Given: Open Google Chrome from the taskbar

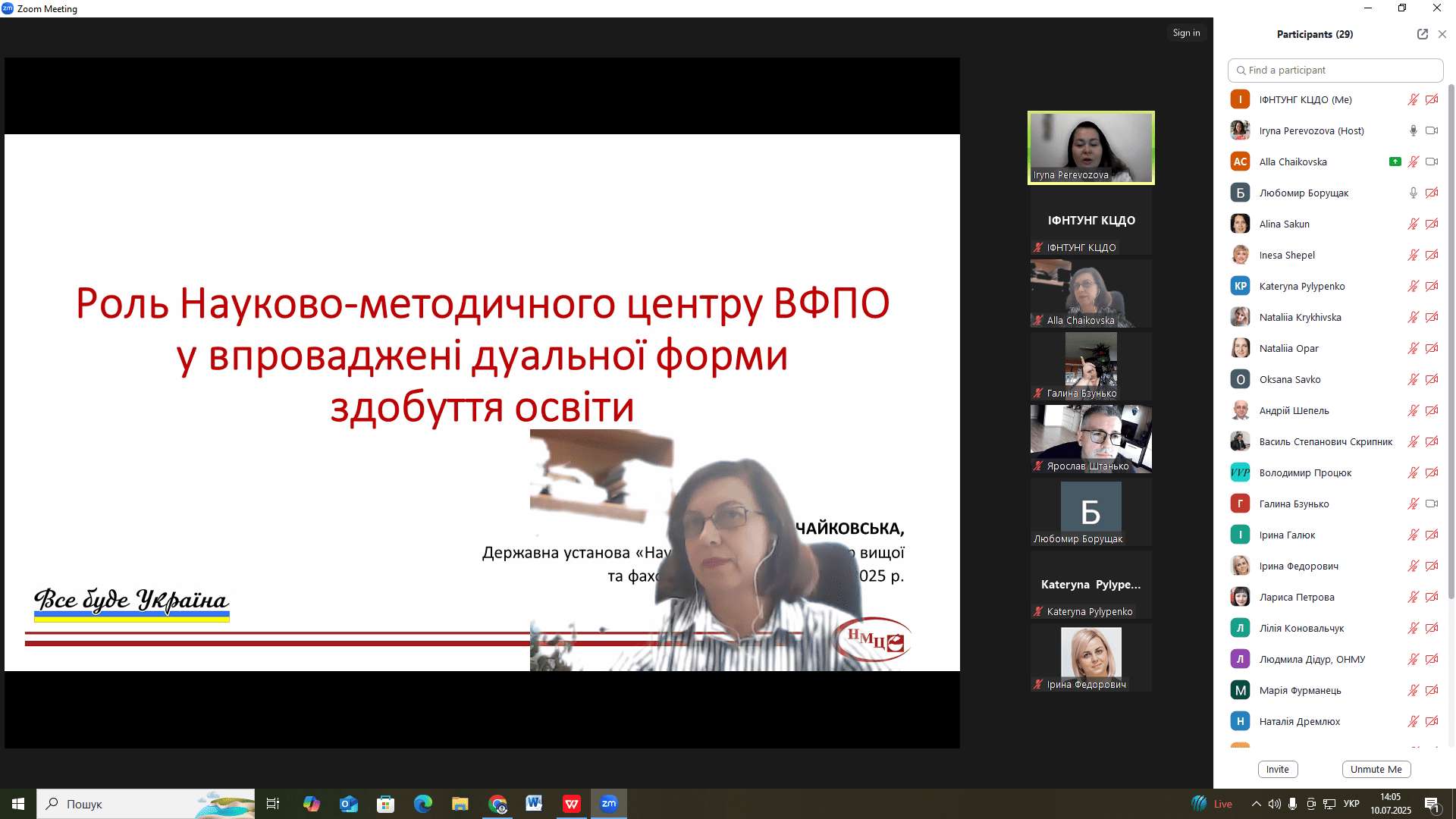Looking at the screenshot, I should coord(497,804).
